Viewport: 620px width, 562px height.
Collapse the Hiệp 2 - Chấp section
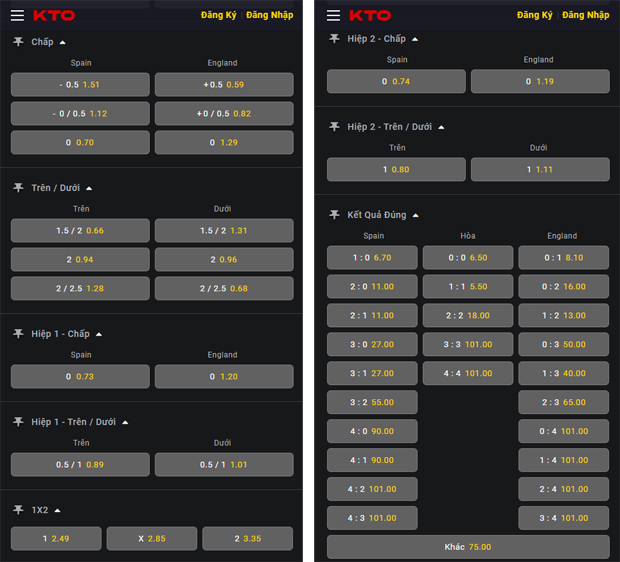pyautogui.click(x=415, y=39)
